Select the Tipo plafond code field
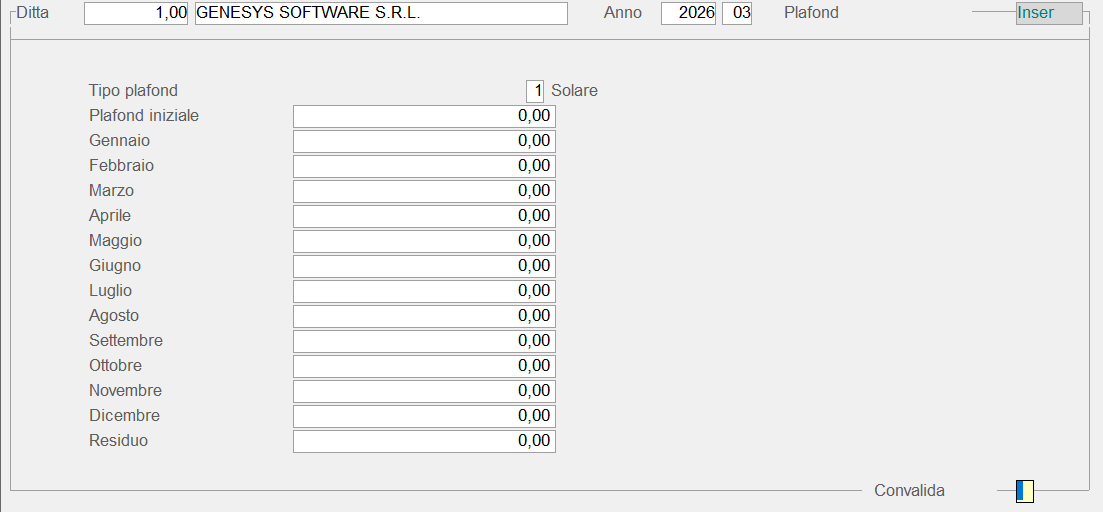 (x=535, y=91)
